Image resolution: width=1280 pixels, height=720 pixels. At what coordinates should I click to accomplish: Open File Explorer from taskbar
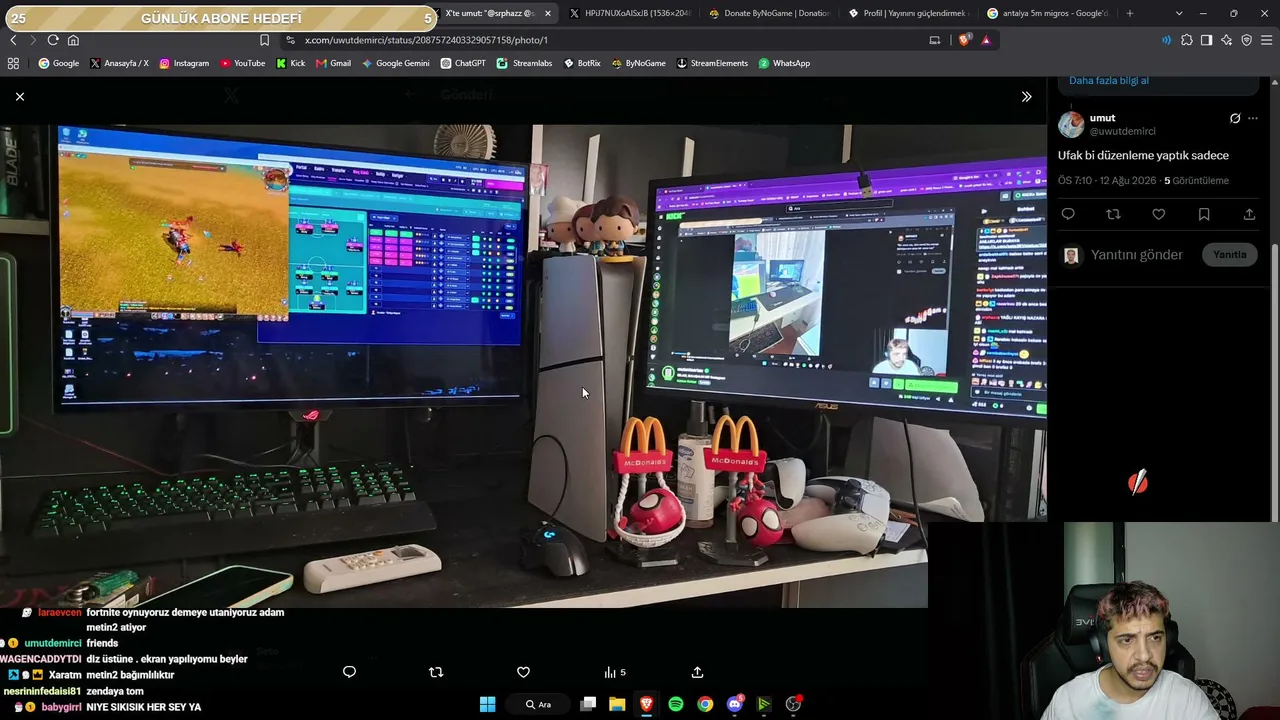617,704
